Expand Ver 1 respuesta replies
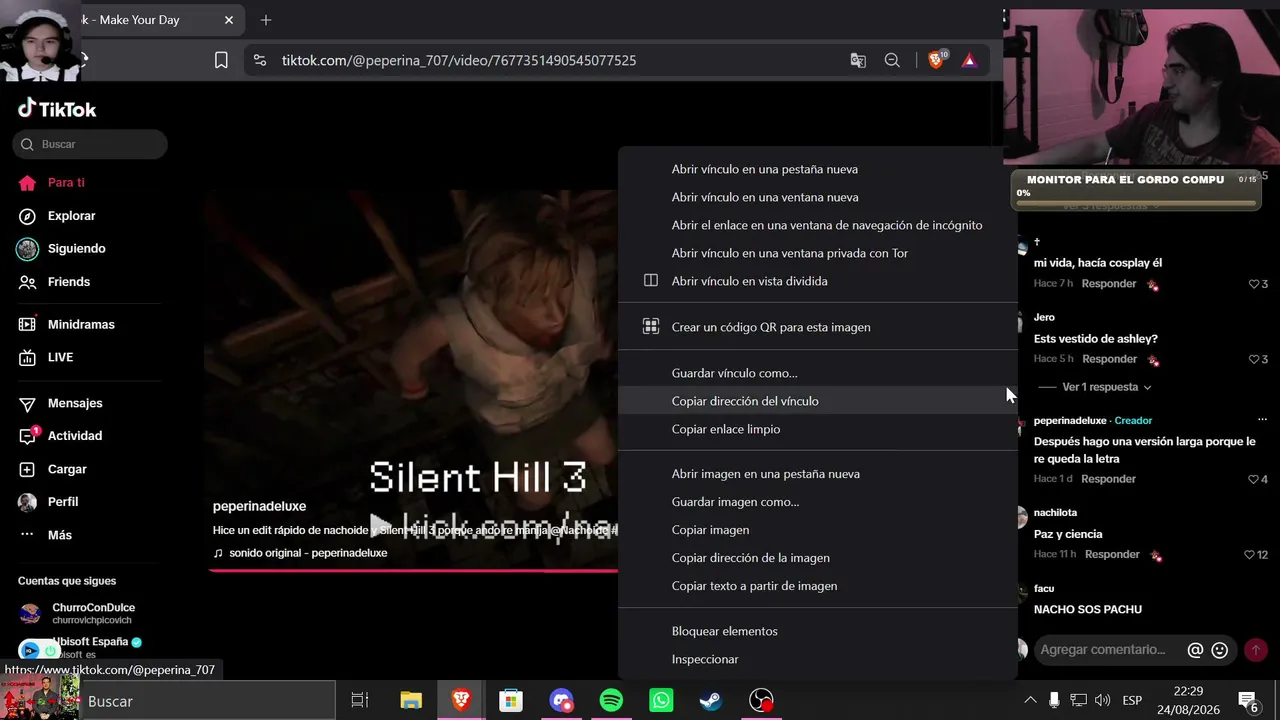Viewport: 1280px width, 720px height. (x=1106, y=387)
